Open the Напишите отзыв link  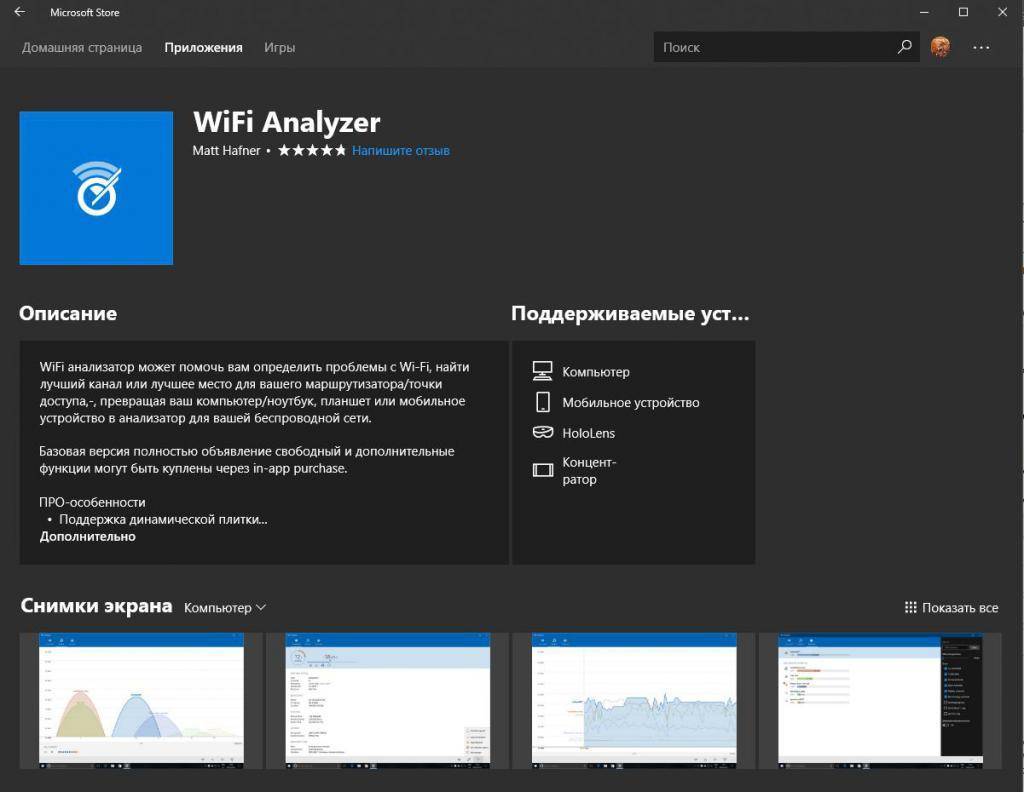click(400, 150)
